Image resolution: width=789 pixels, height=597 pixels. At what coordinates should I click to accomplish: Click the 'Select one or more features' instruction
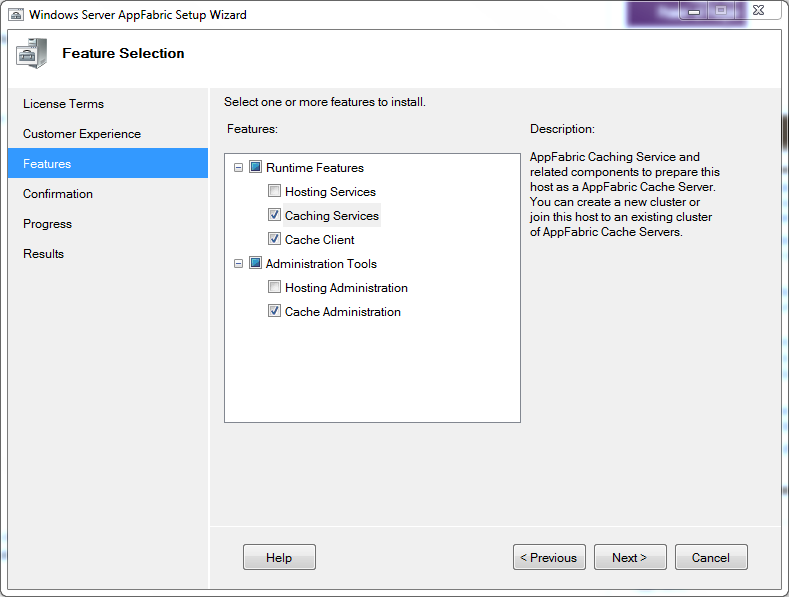[325, 102]
